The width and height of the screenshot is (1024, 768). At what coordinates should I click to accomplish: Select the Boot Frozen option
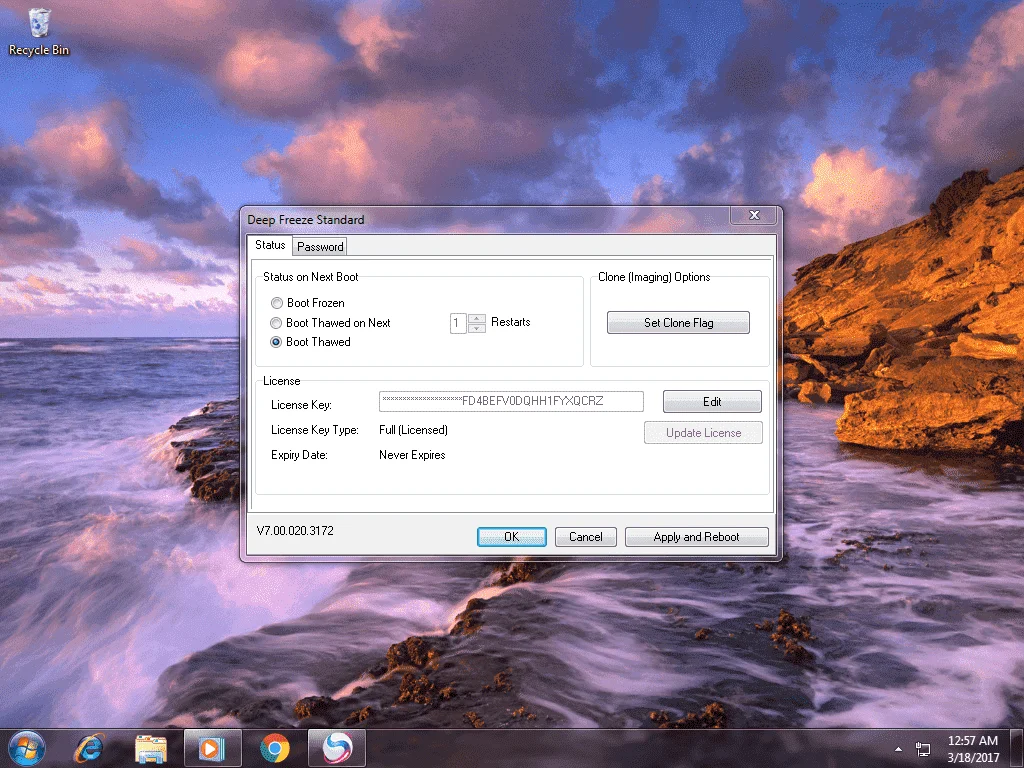tap(307, 303)
